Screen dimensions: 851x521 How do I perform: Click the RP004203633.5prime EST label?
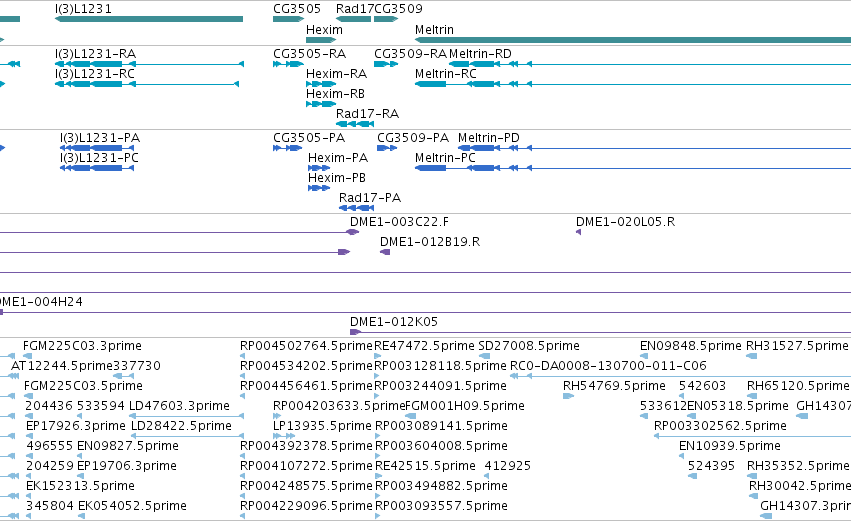click(x=339, y=406)
